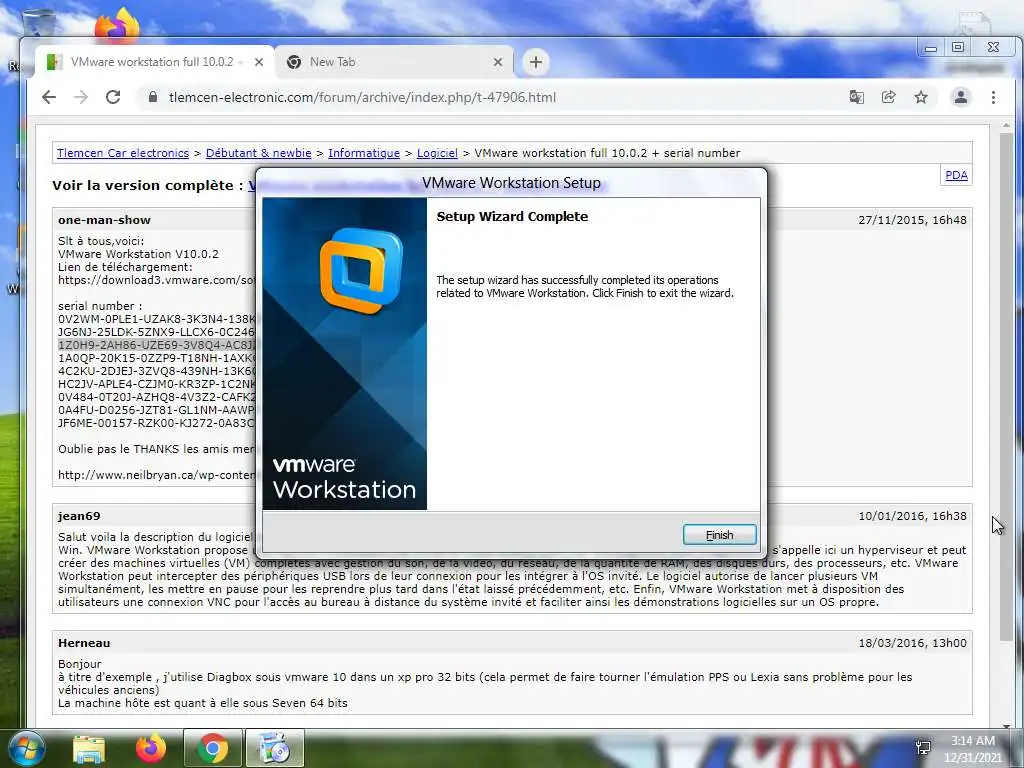Screen dimensions: 1024x768
Task: Click the scrollbar down arrow
Action: [1006, 725]
